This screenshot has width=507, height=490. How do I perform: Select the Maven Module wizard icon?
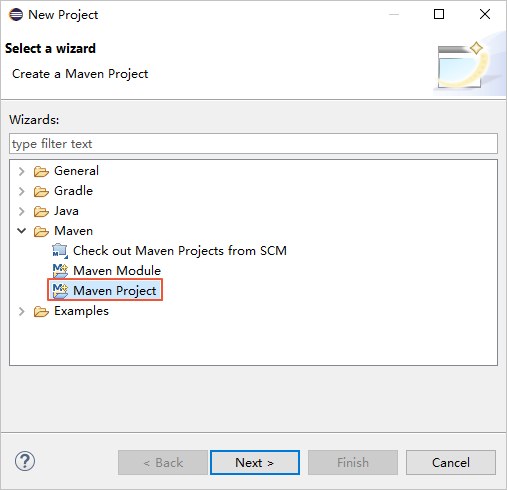[60, 271]
